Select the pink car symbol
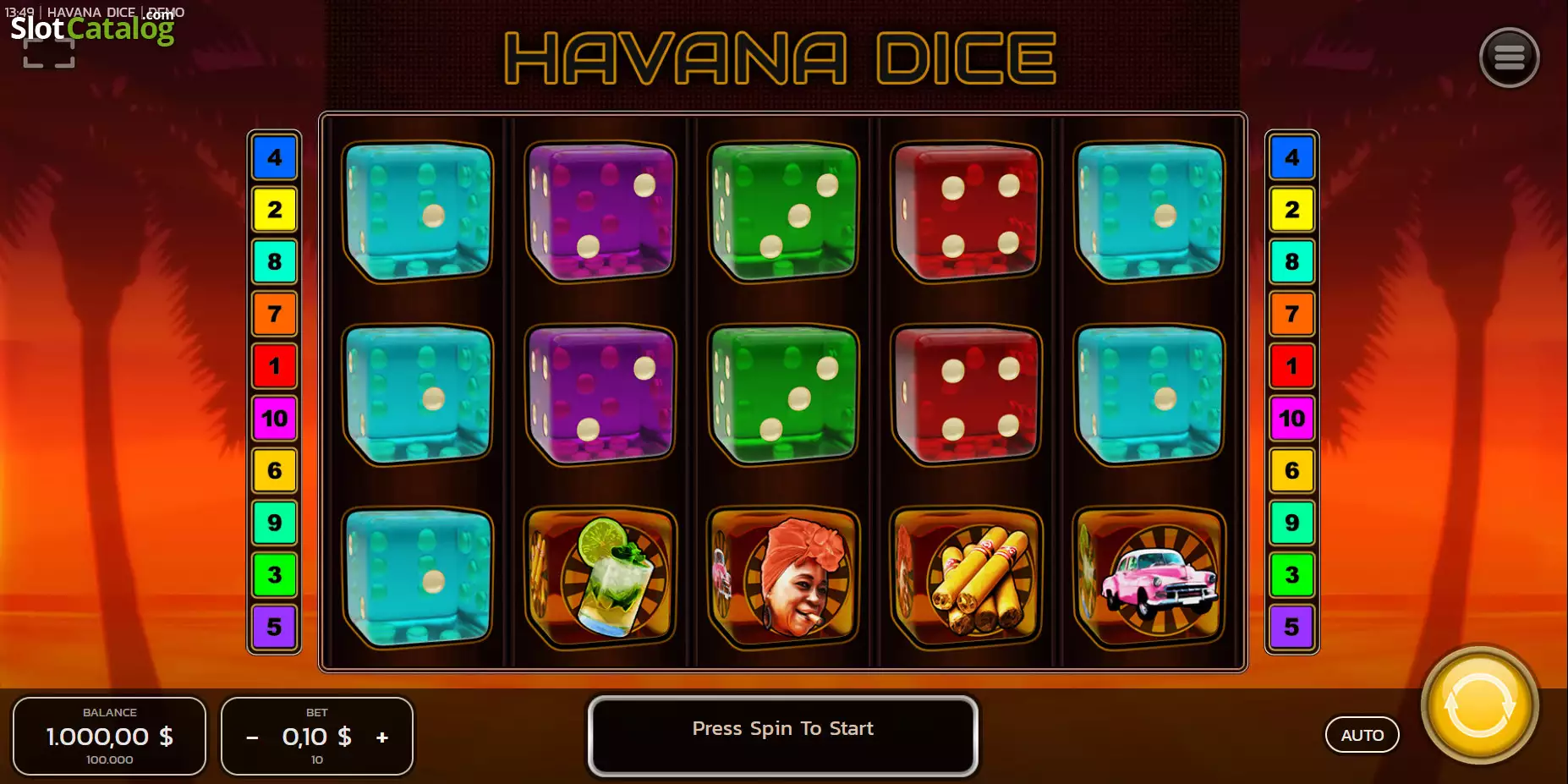1568x784 pixels. click(x=1149, y=578)
